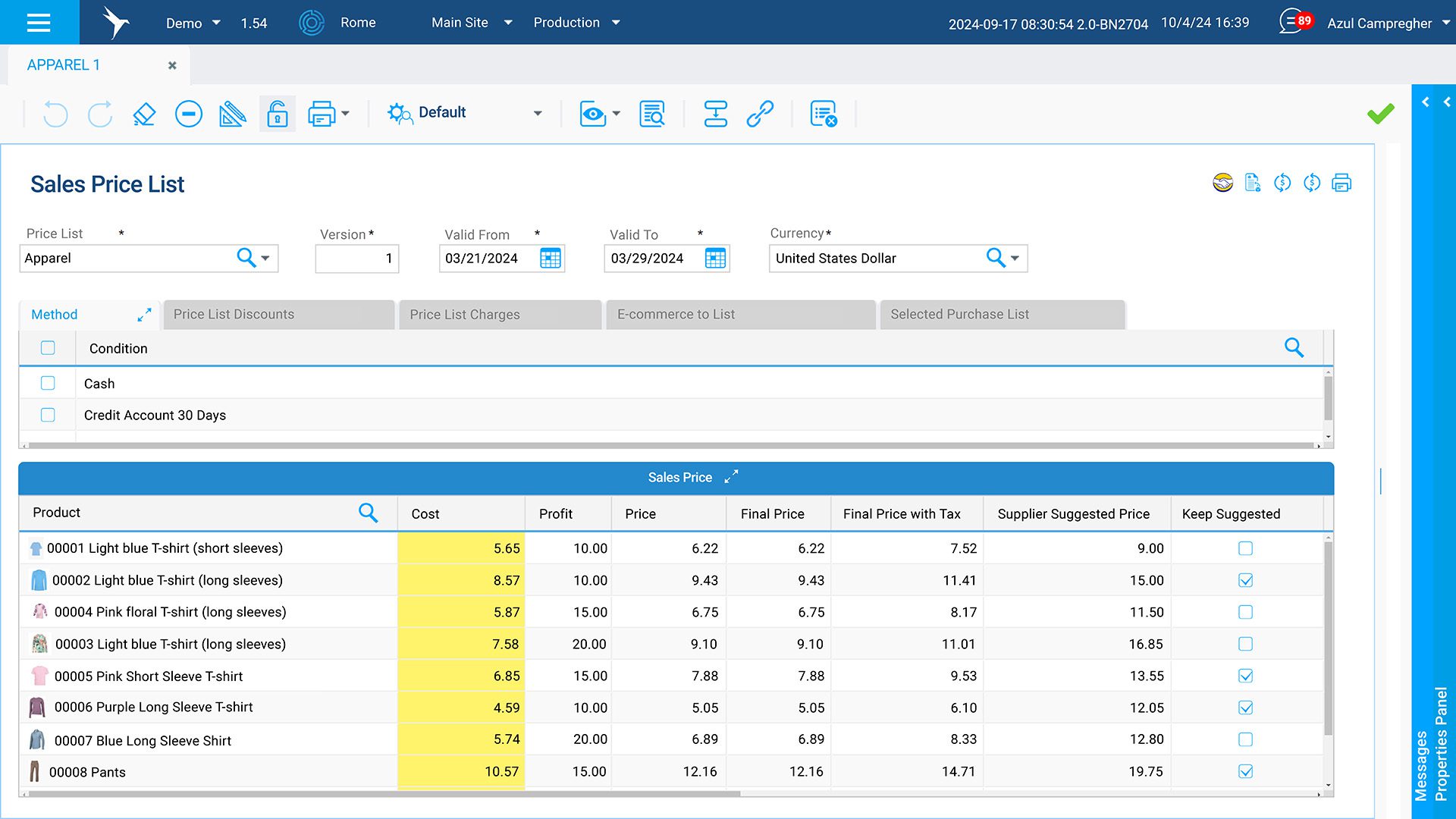The width and height of the screenshot is (1456, 819).
Task: Click the chain link icon
Action: click(x=760, y=114)
